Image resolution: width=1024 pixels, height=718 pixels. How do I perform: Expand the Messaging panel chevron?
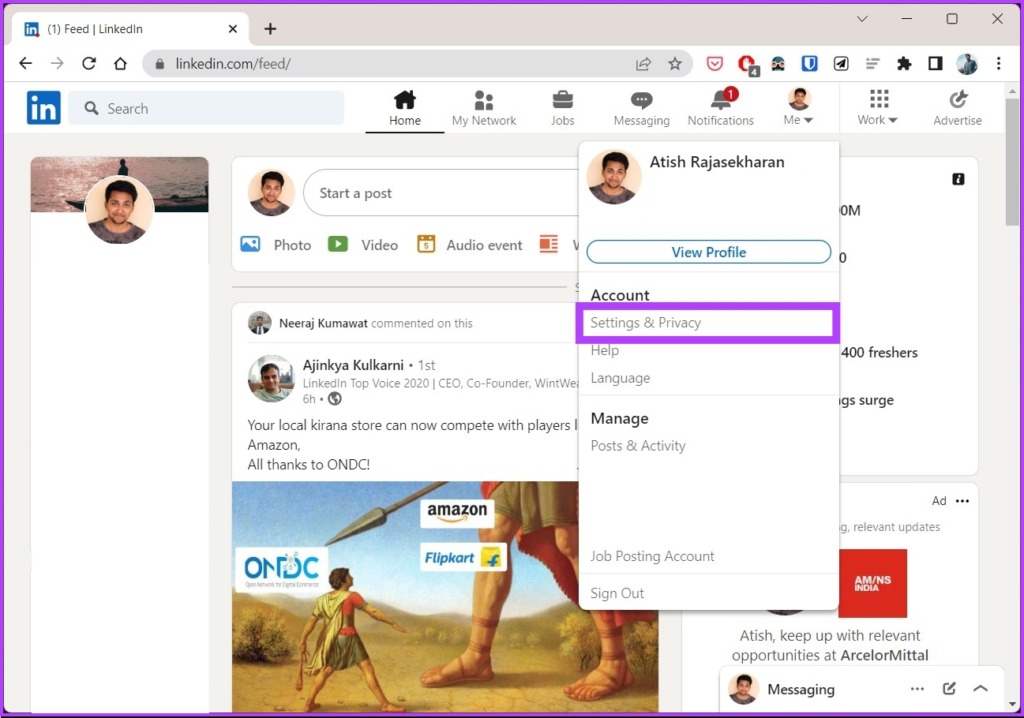click(980, 689)
